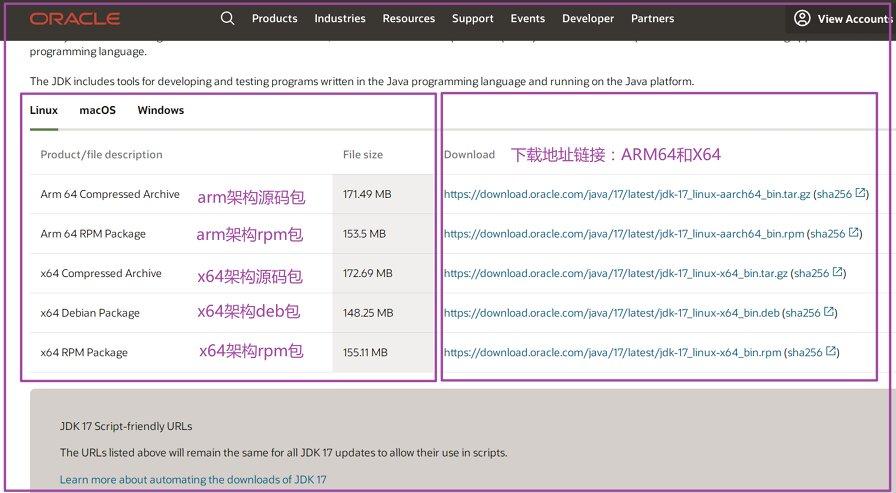This screenshot has width=896, height=493.
Task: Open the Products menu
Action: (x=275, y=18)
